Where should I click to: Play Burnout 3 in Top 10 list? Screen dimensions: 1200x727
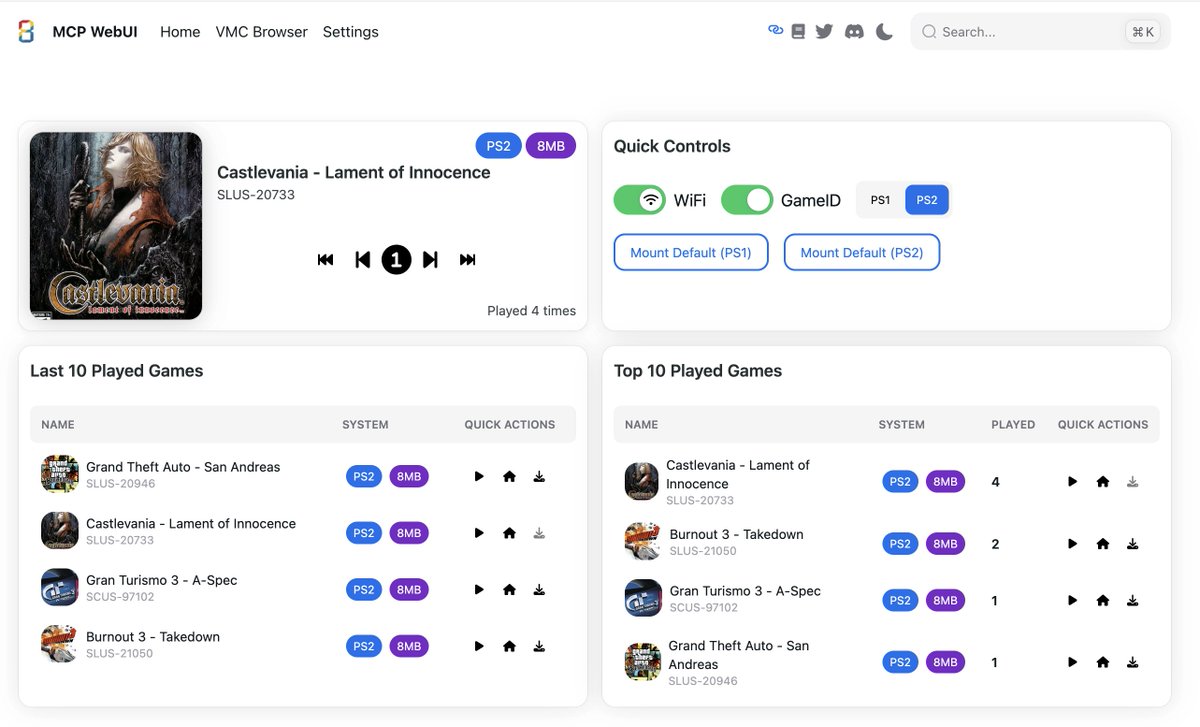1072,544
